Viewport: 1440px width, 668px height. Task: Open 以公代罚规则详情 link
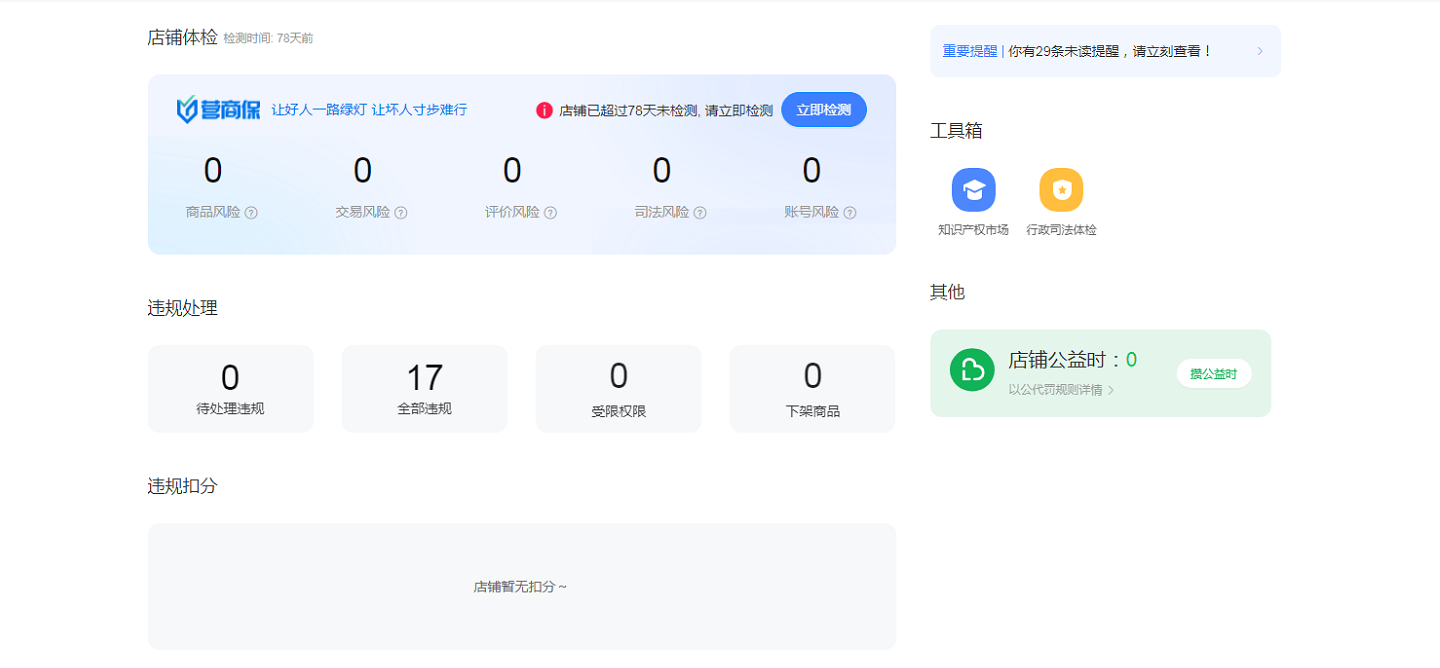coord(1061,390)
